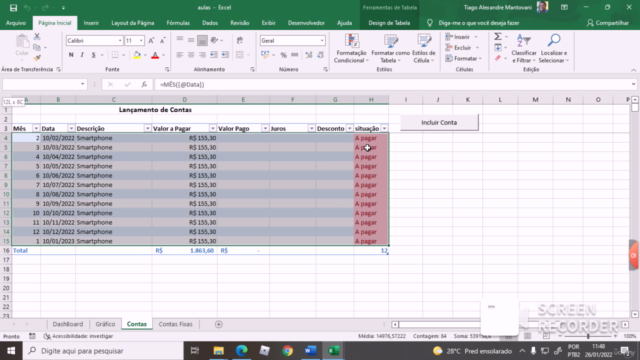Click the Diga-me search box
The width and height of the screenshot is (640, 360).
point(473,23)
